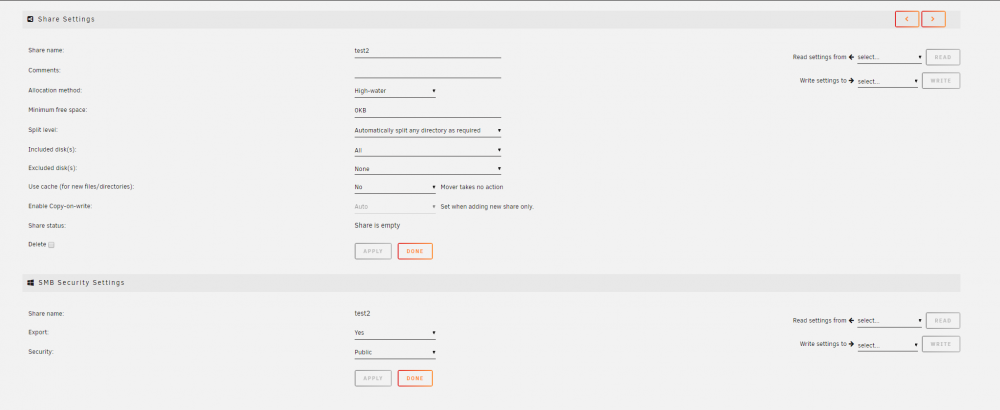Click the Write button in Share Settings
Image resolution: width=1000 pixels, height=410 pixels.
point(941,81)
